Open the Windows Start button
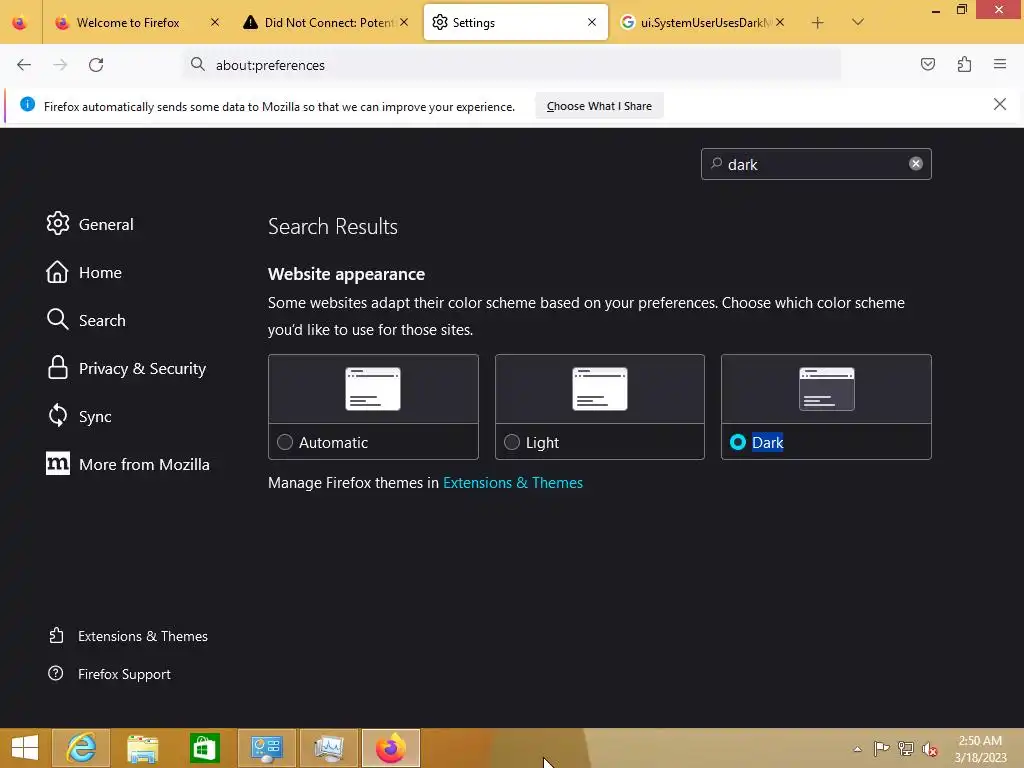 pos(25,748)
